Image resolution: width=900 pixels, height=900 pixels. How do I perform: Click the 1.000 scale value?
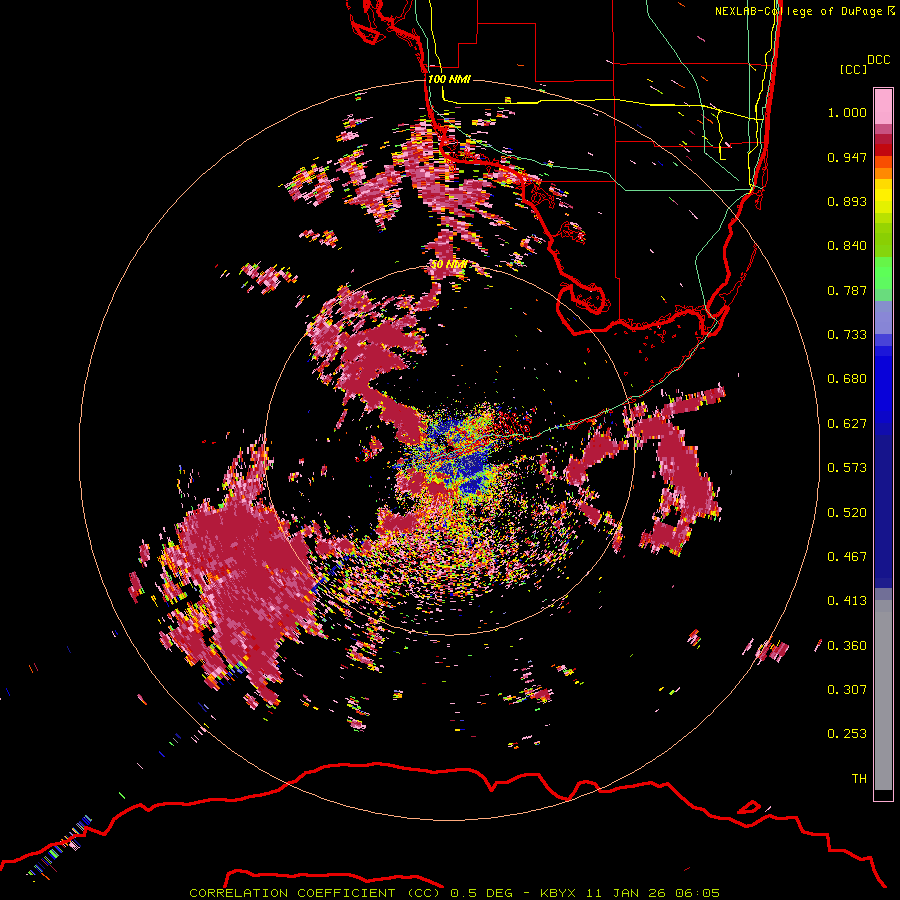847,112
